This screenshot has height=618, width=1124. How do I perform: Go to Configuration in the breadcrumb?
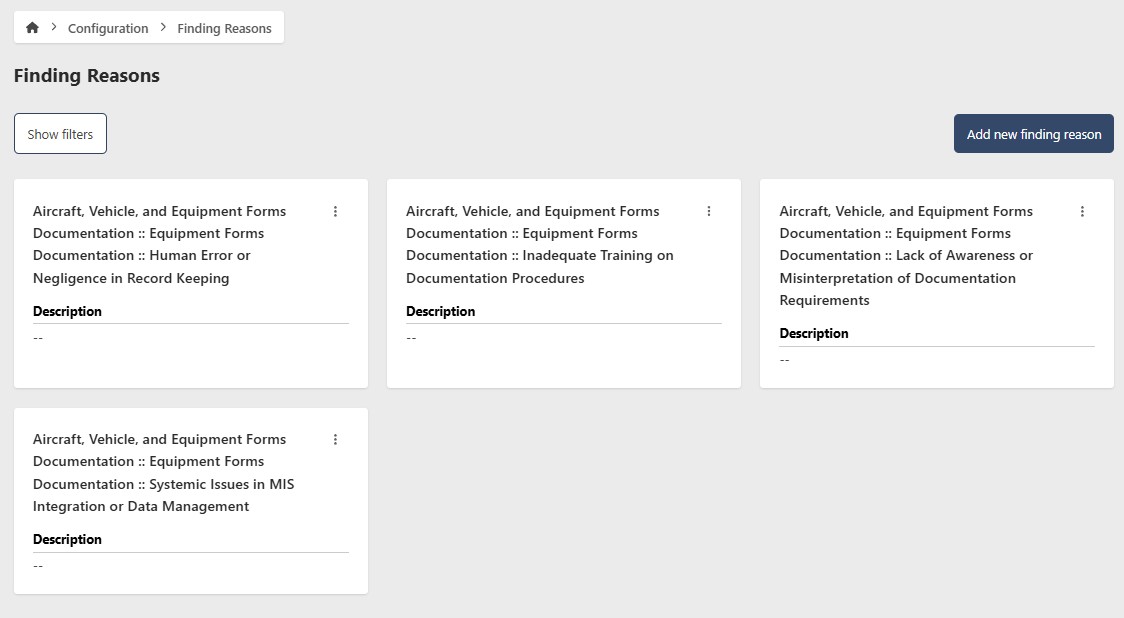pos(108,29)
